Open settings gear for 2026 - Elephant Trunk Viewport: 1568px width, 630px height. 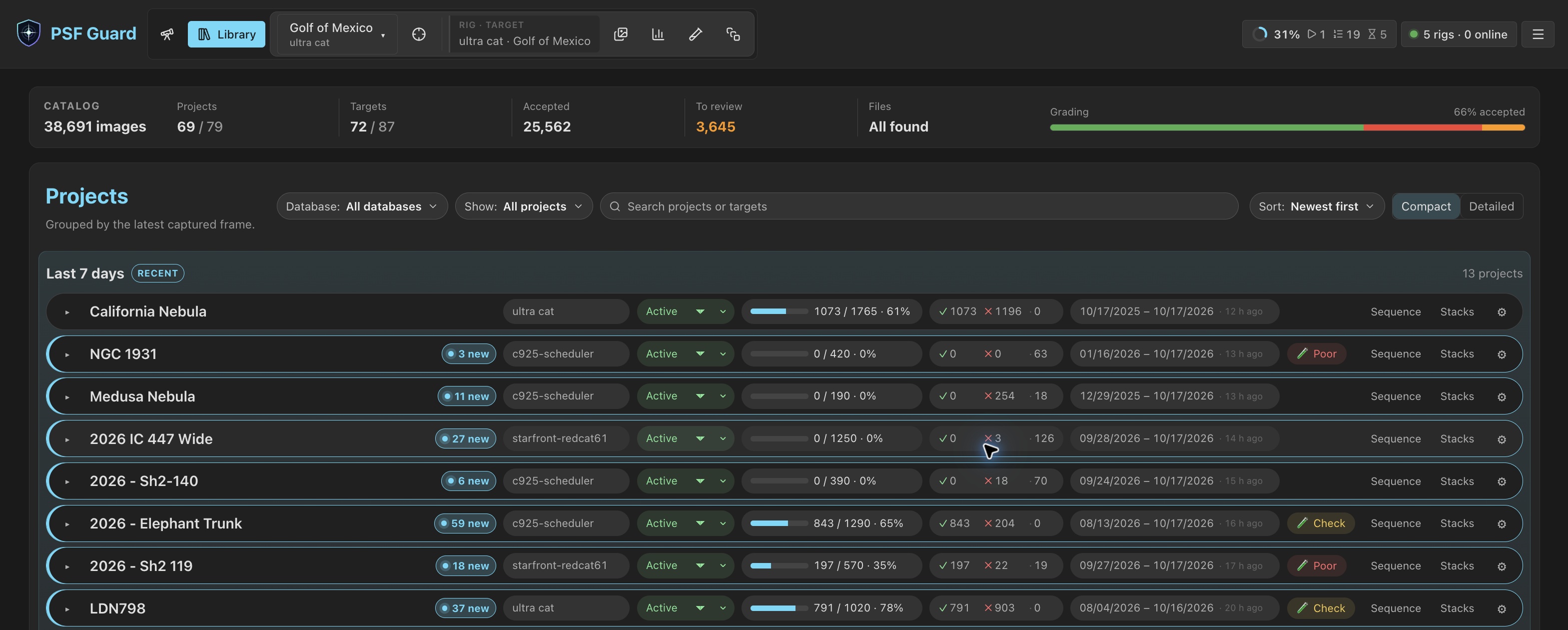1502,523
